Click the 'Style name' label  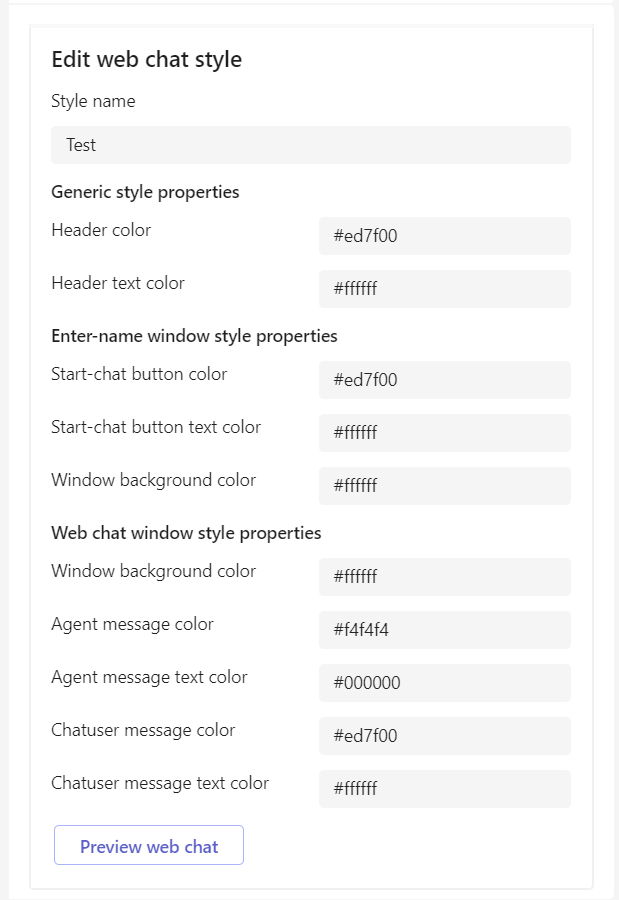pos(93,101)
